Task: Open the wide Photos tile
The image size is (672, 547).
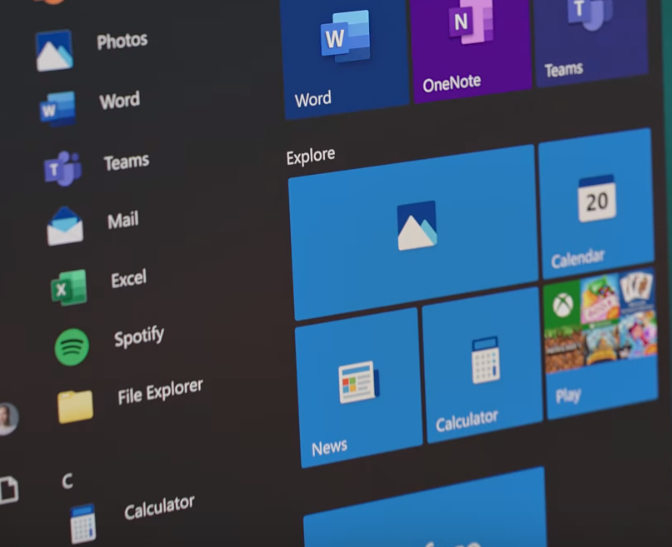Action: 414,232
